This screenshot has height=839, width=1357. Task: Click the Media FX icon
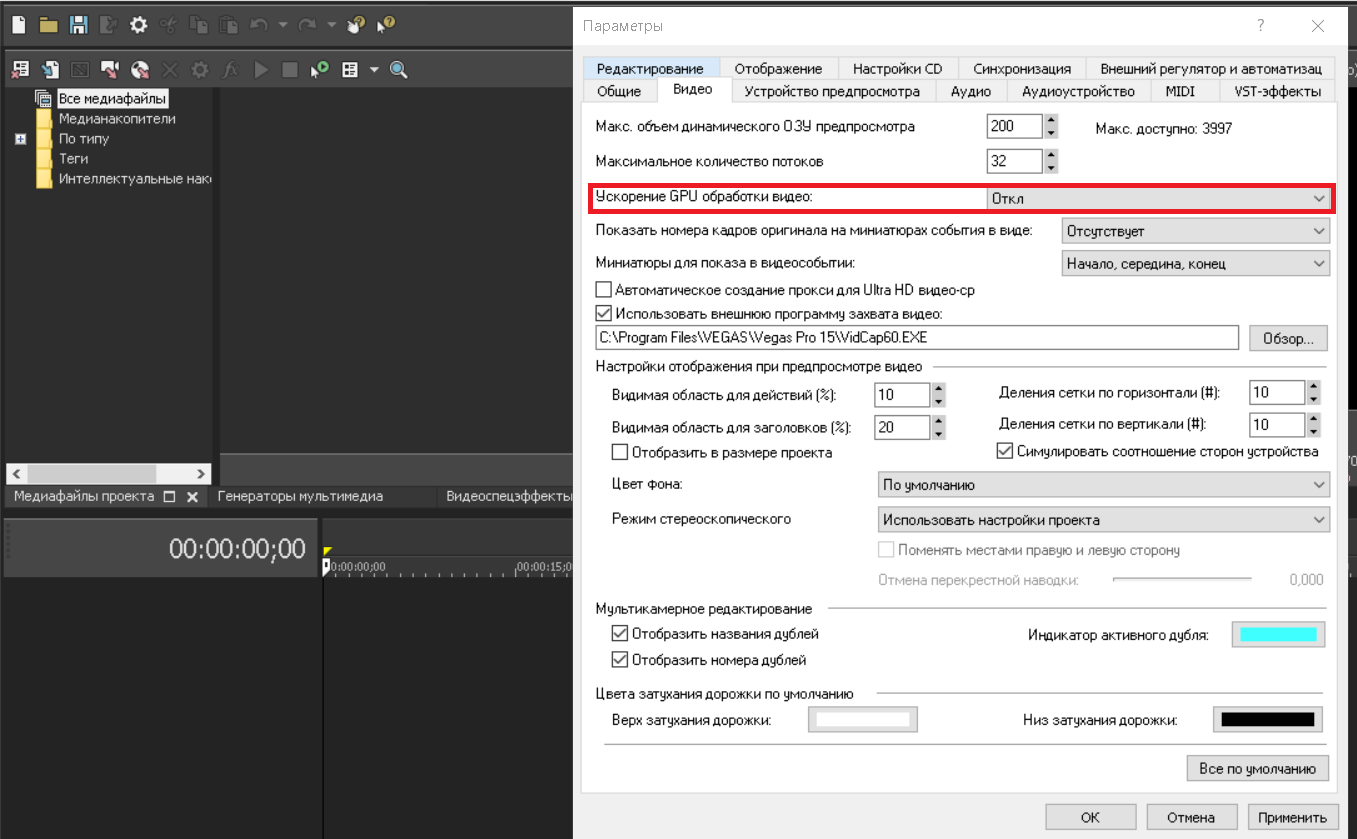point(230,70)
